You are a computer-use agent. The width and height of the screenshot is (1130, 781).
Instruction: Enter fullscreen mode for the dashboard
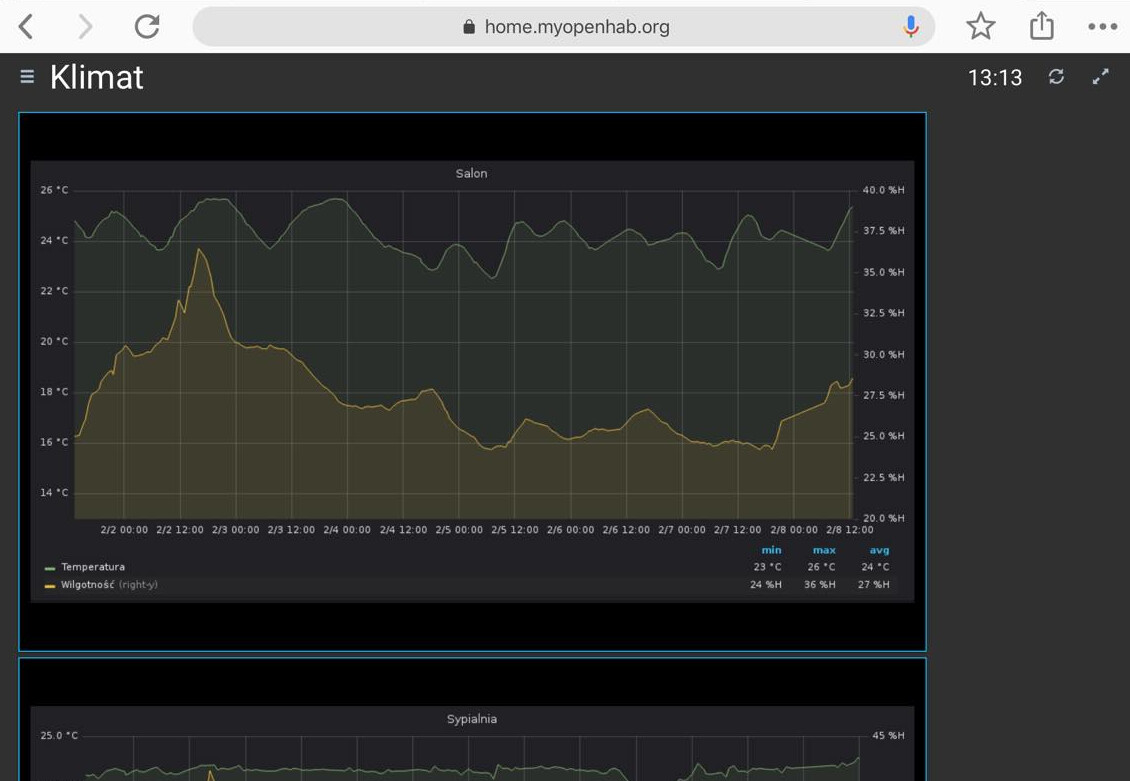[x=1101, y=77]
